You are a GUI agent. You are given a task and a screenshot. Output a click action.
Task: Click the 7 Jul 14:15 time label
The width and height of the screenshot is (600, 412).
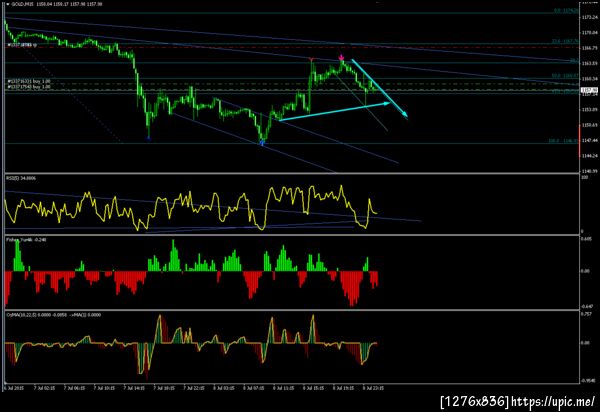[x=134, y=388]
